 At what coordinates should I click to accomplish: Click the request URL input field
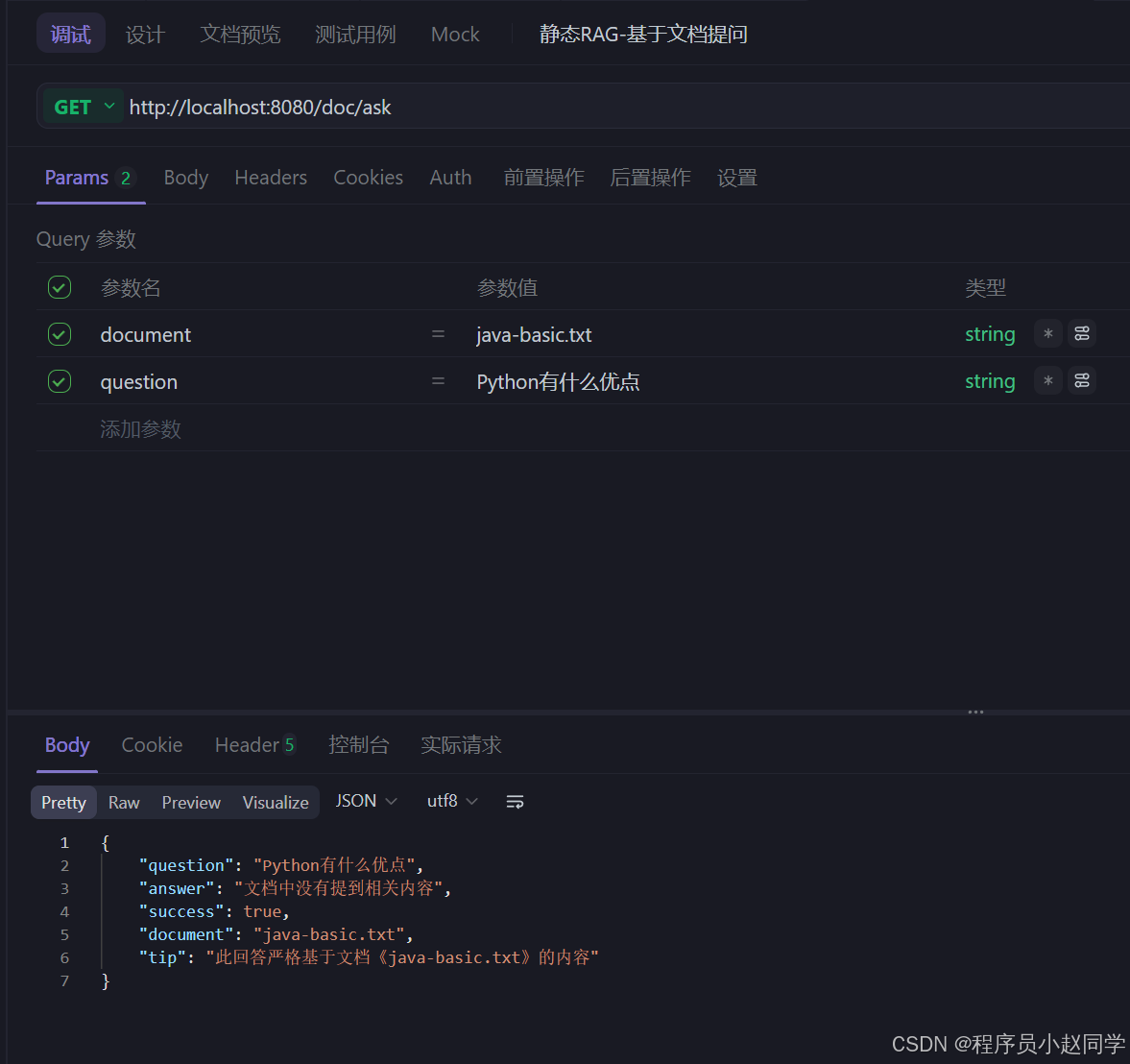point(627,107)
